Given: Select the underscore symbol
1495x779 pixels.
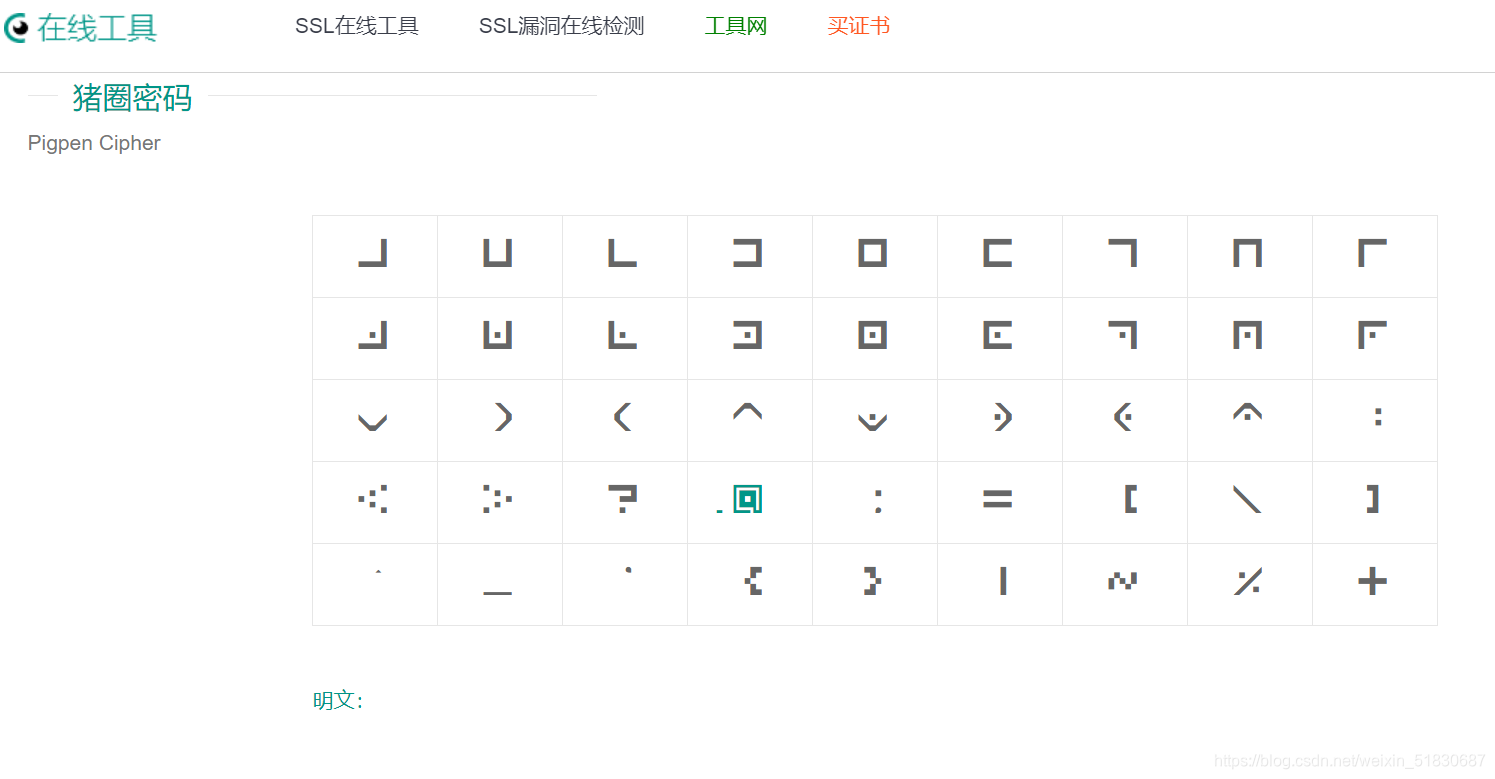Looking at the screenshot, I should (x=498, y=593).
